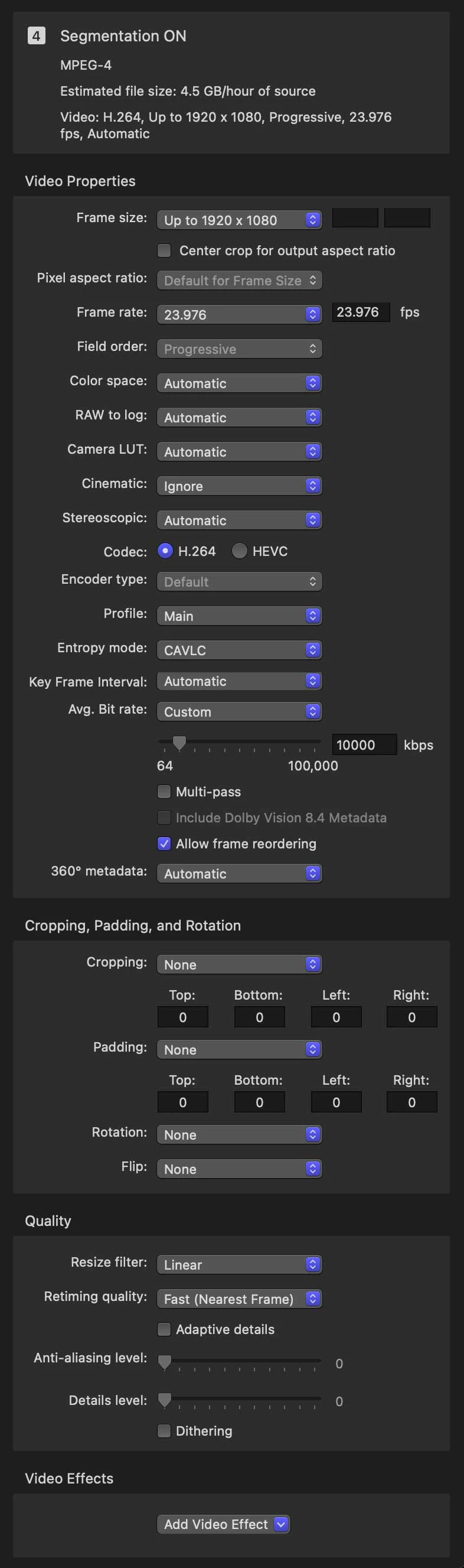Click the number 4 badge icon
The image size is (464, 1568).
coord(37,36)
